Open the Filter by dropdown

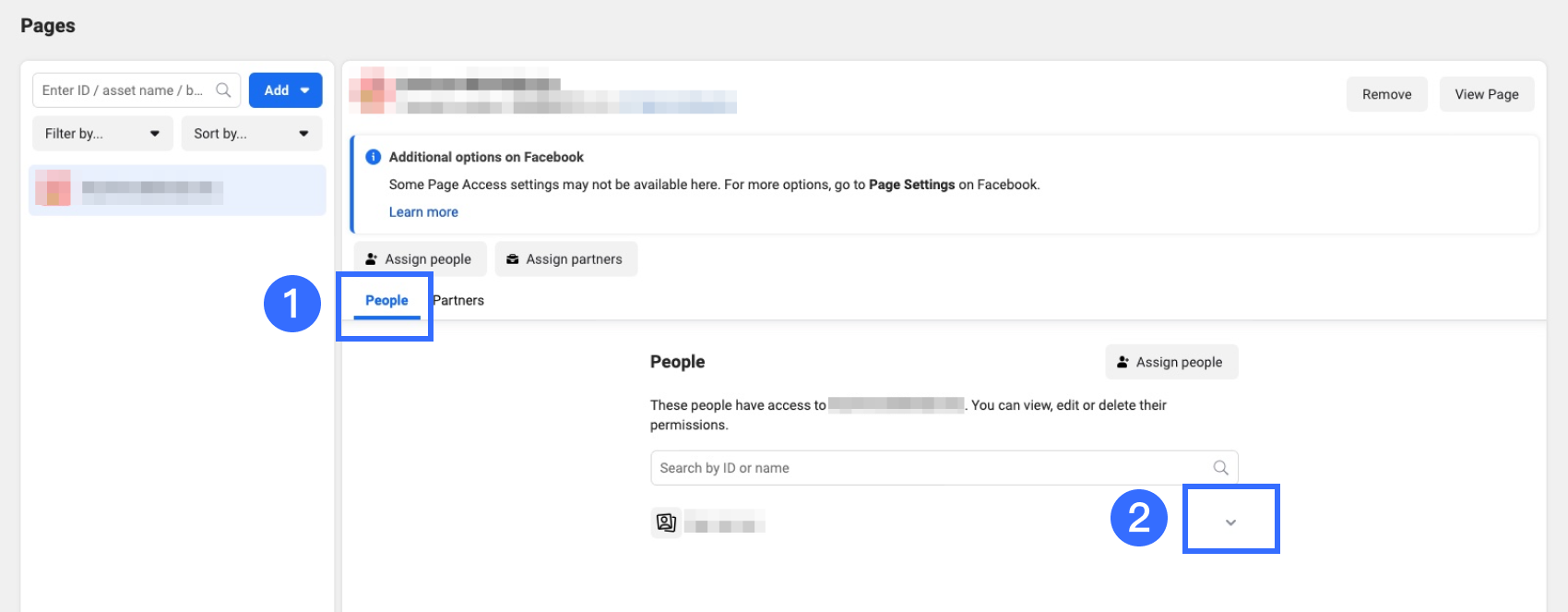[x=102, y=134]
